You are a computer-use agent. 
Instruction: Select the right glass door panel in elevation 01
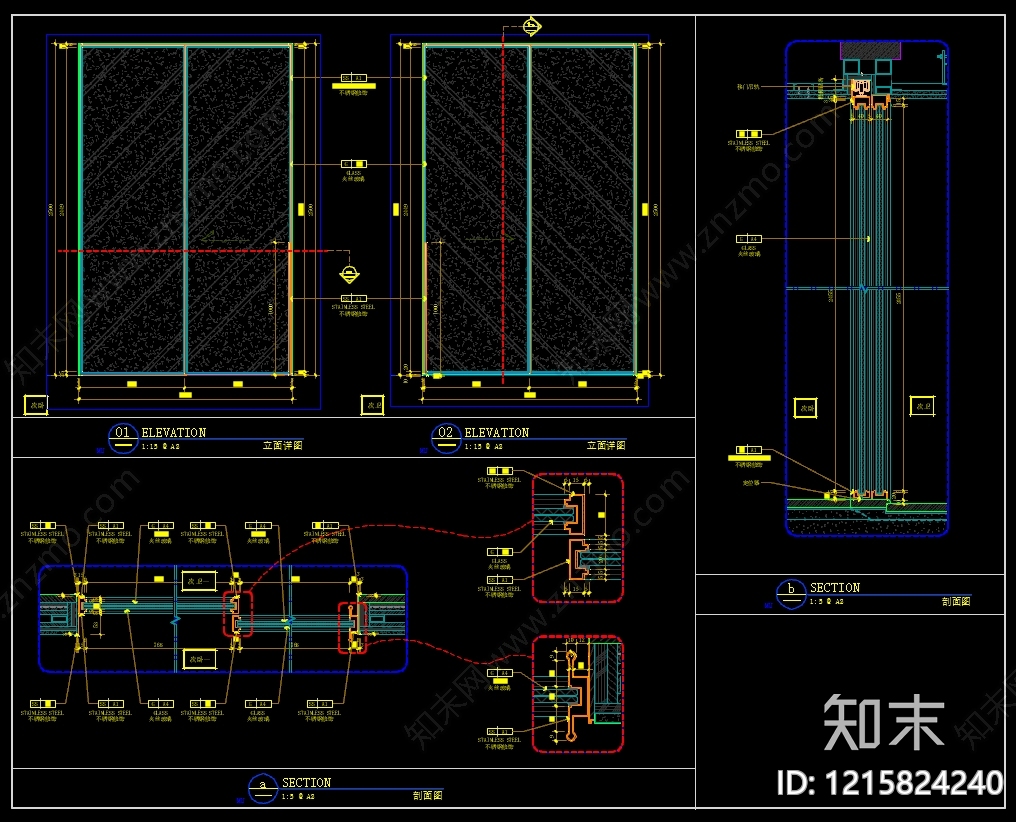coord(238,209)
